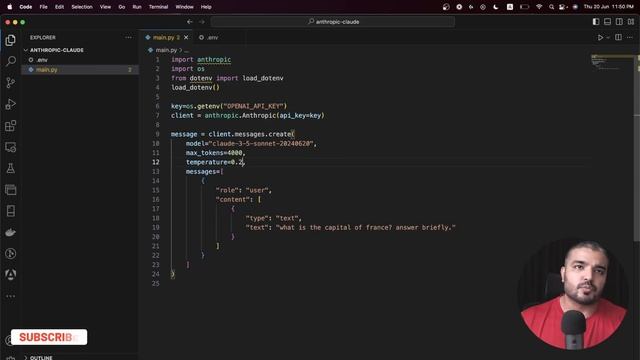Expand the OUTLINE section

coord(38,357)
